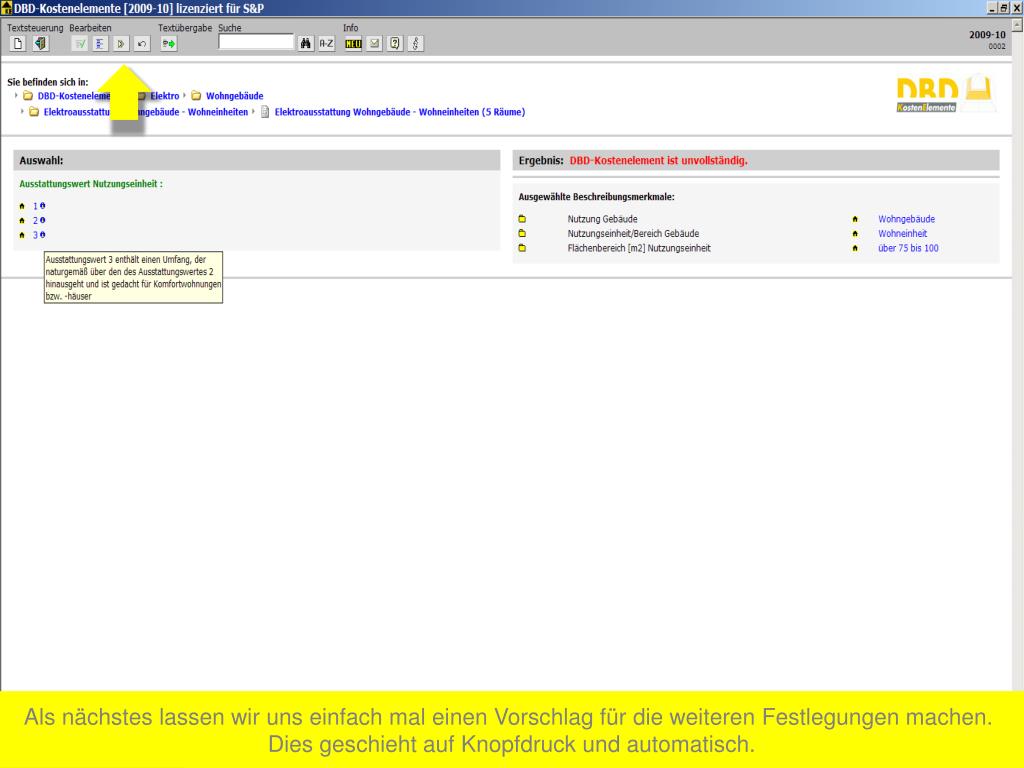Open the A-Z index button
This screenshot has width=1024, height=768.
pyautogui.click(x=326, y=43)
